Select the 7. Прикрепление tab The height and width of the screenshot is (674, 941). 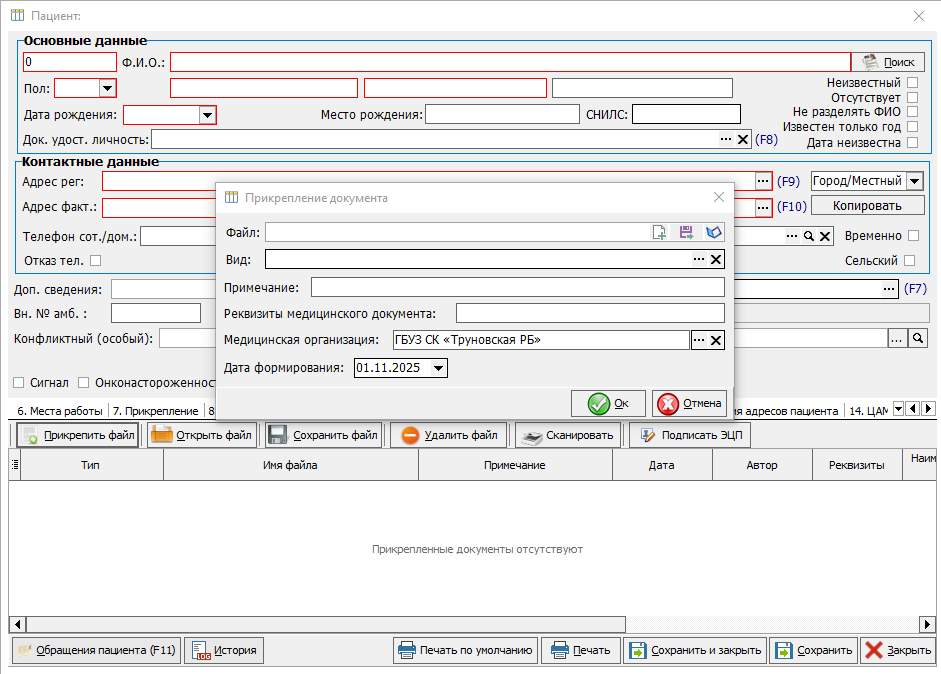(155, 411)
